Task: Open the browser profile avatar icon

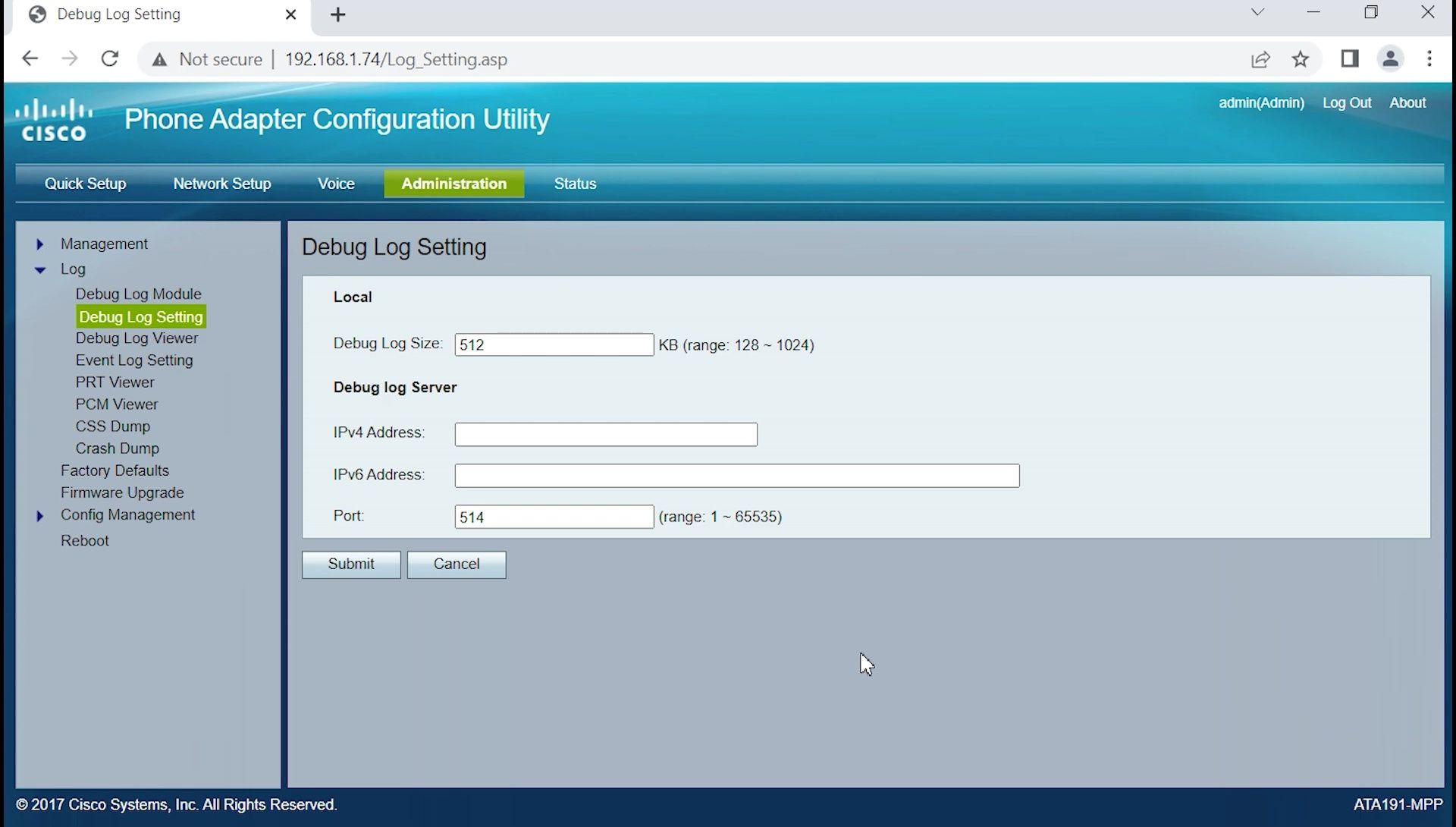Action: click(x=1391, y=58)
